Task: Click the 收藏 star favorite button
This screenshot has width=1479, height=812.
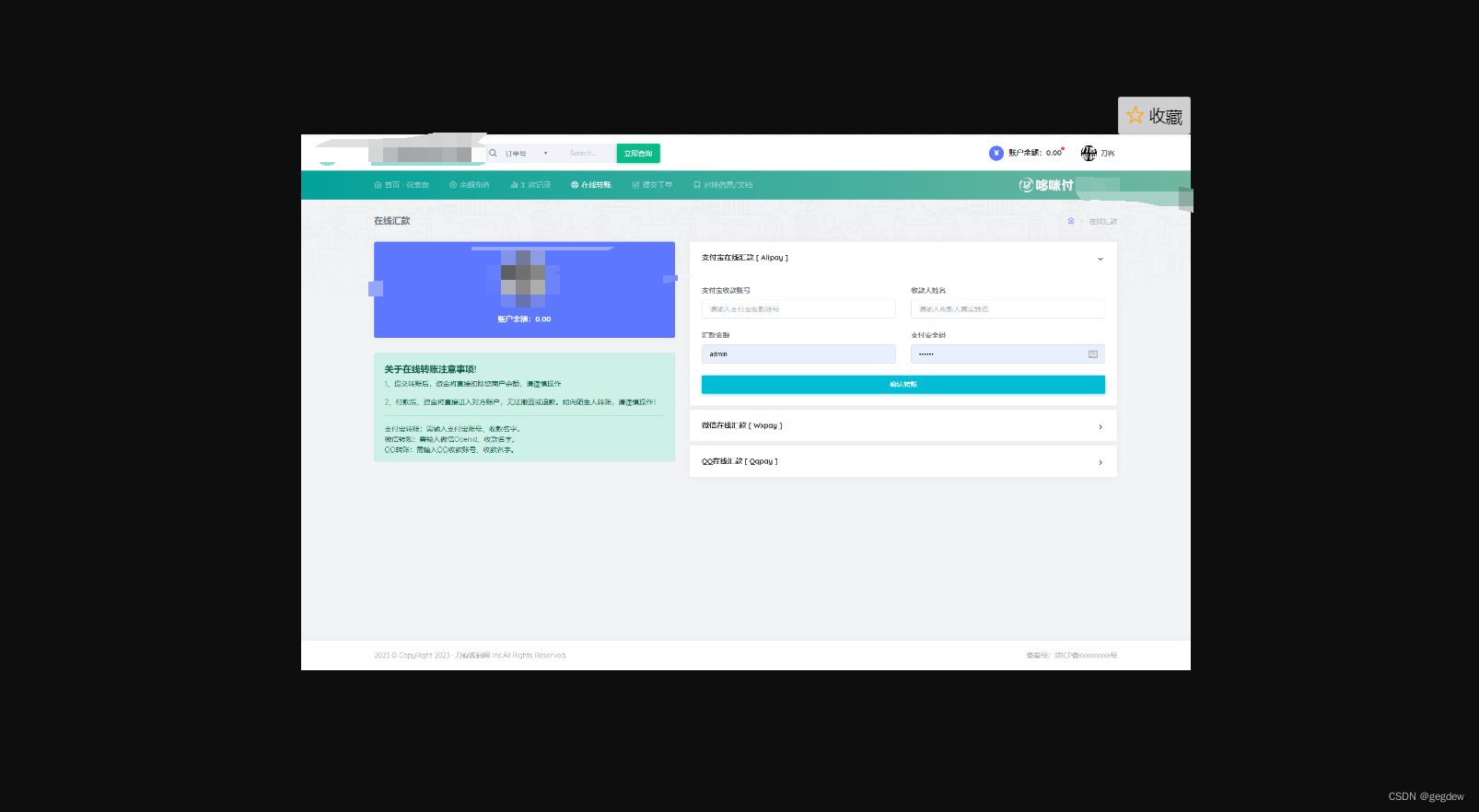Action: tap(1154, 116)
